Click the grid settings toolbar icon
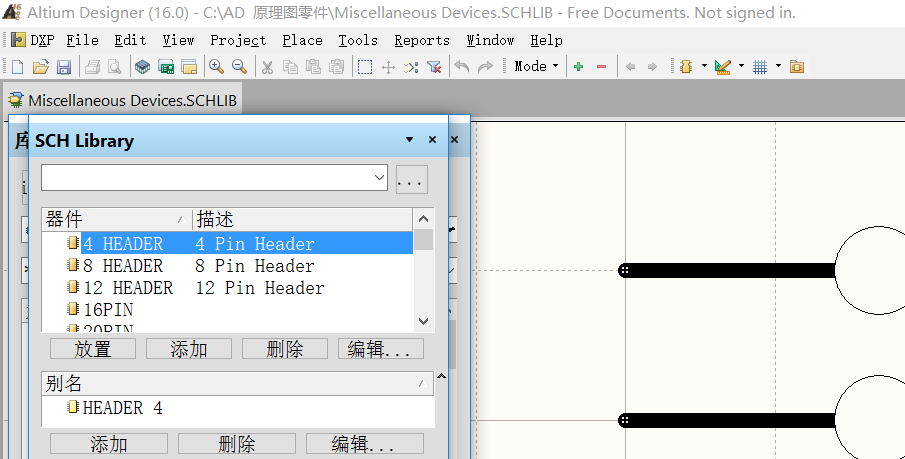Image resolution: width=905 pixels, height=459 pixels. pyautogui.click(x=760, y=67)
